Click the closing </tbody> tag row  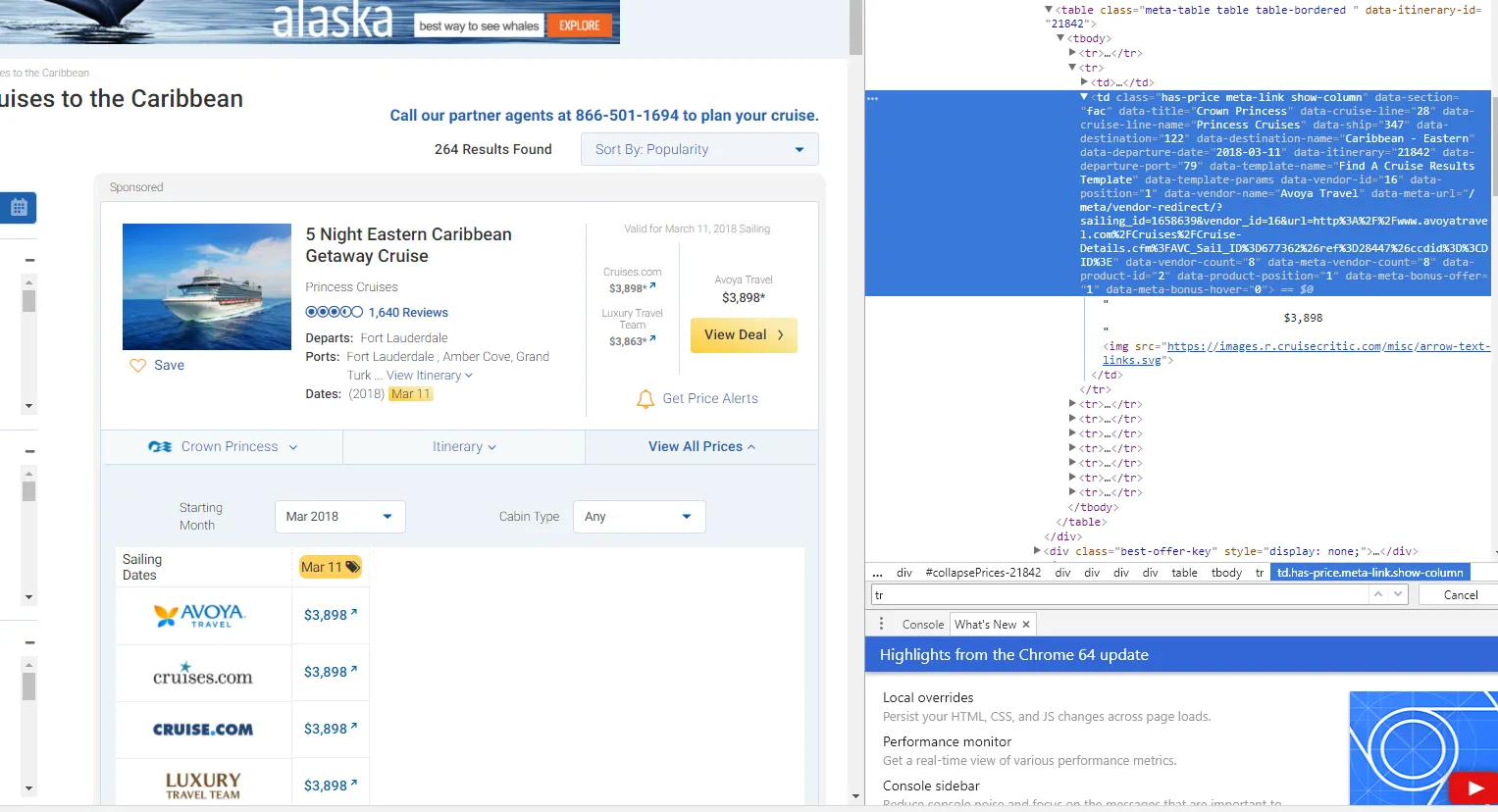tap(1091, 508)
